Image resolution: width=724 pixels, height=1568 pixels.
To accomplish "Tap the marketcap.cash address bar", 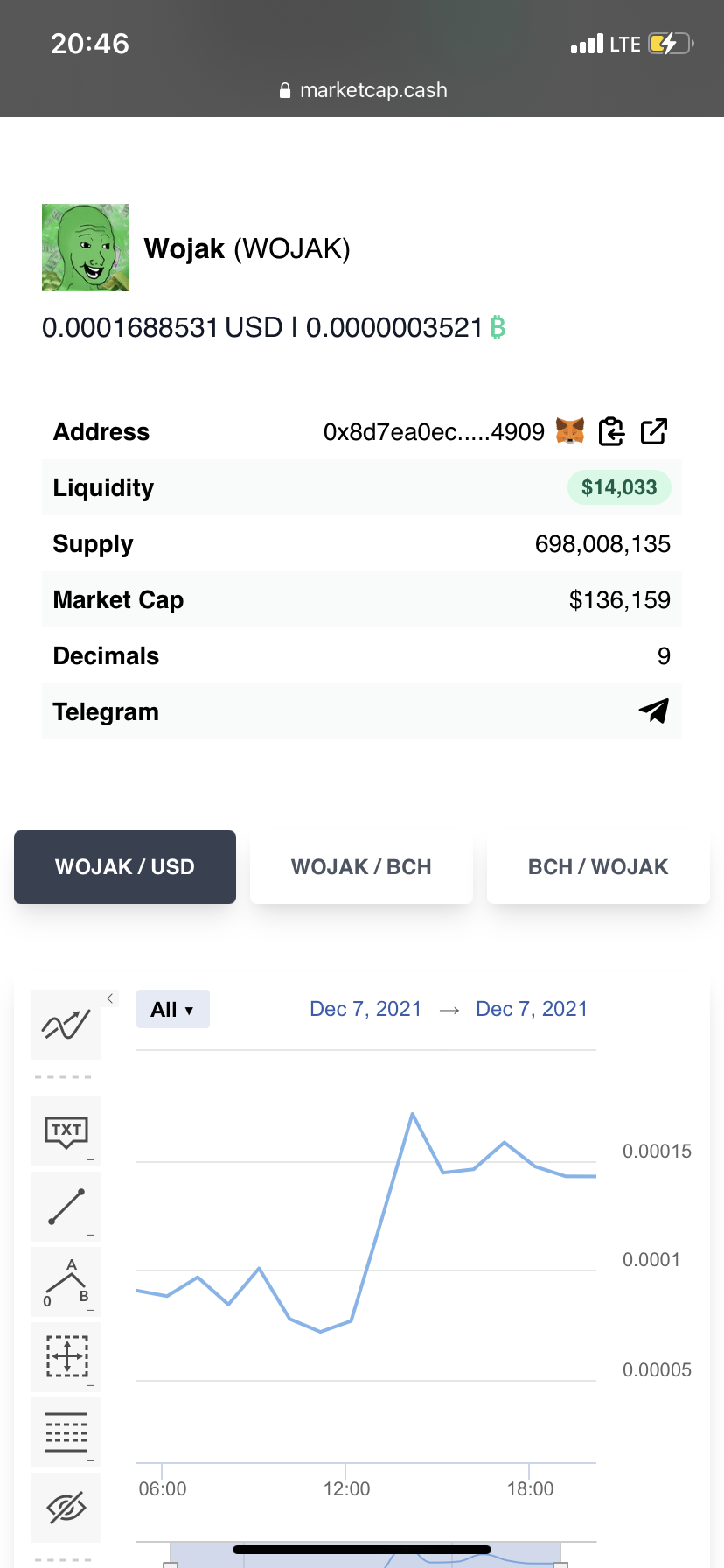I will [362, 90].
